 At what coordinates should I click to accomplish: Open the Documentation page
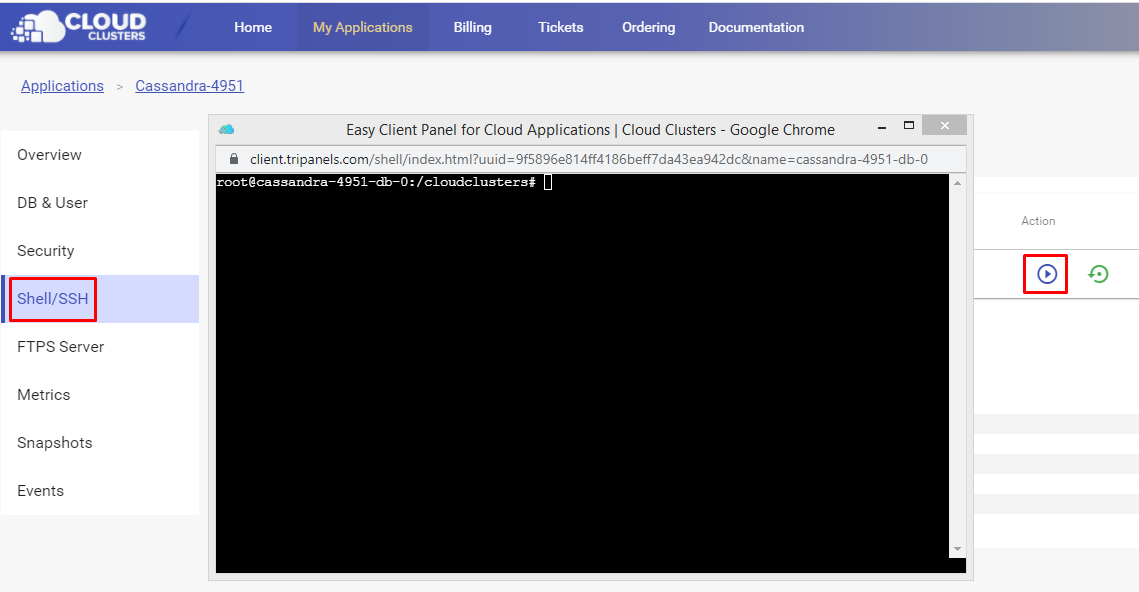pyautogui.click(x=756, y=27)
